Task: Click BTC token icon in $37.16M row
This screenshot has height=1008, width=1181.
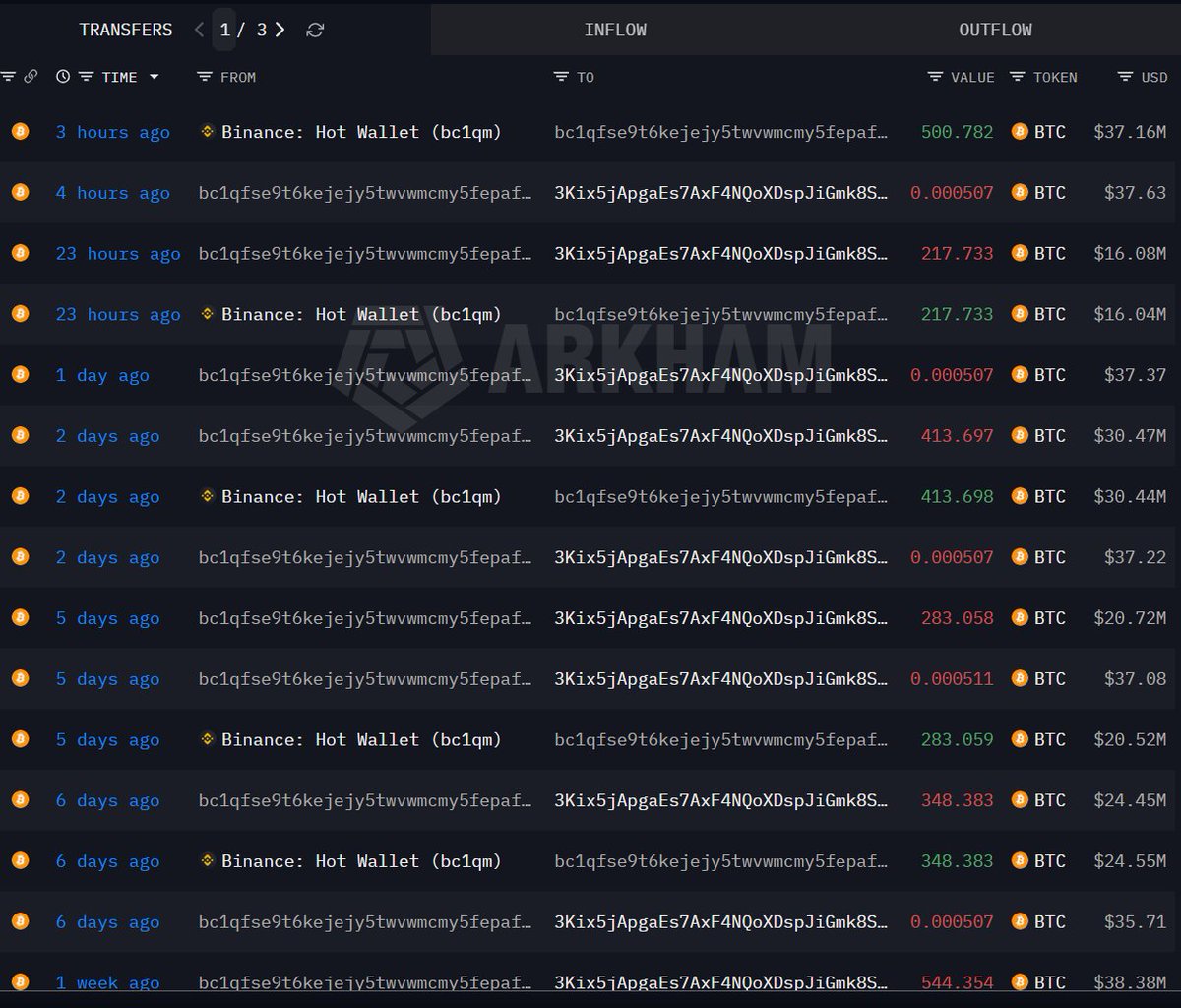Action: coord(1020,132)
